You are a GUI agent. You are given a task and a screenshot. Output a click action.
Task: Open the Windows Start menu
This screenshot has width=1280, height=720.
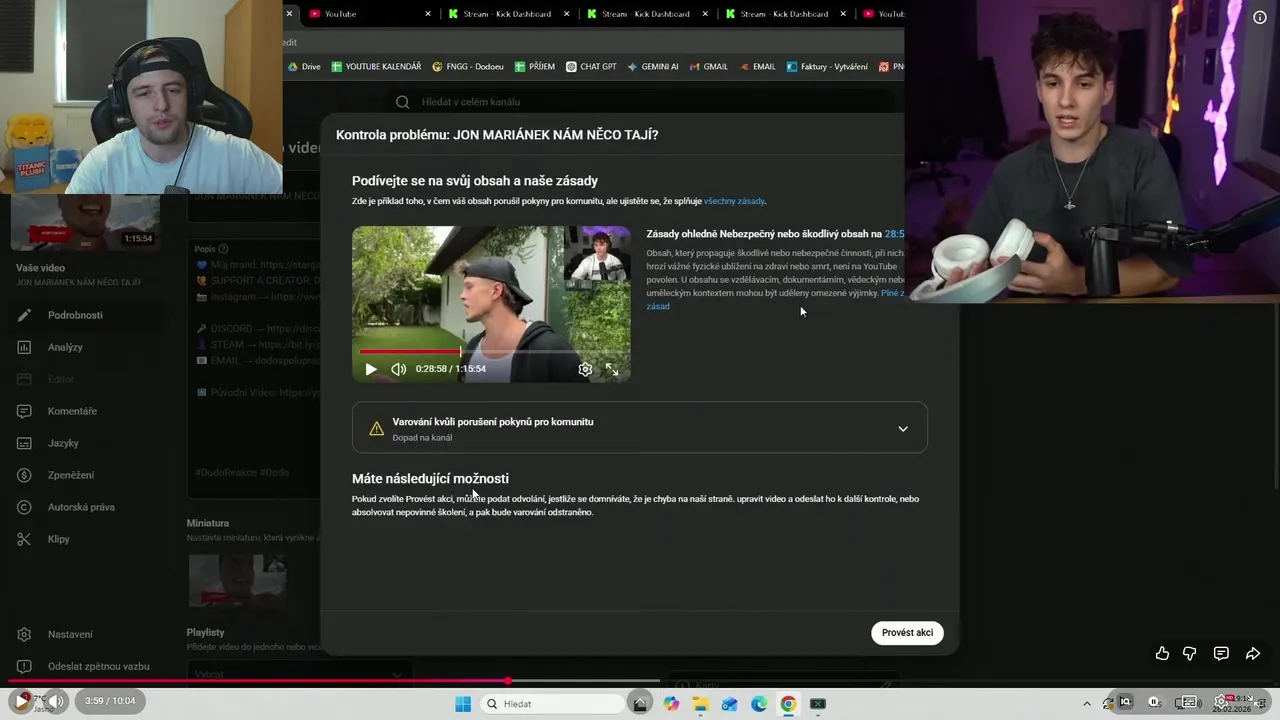click(463, 704)
